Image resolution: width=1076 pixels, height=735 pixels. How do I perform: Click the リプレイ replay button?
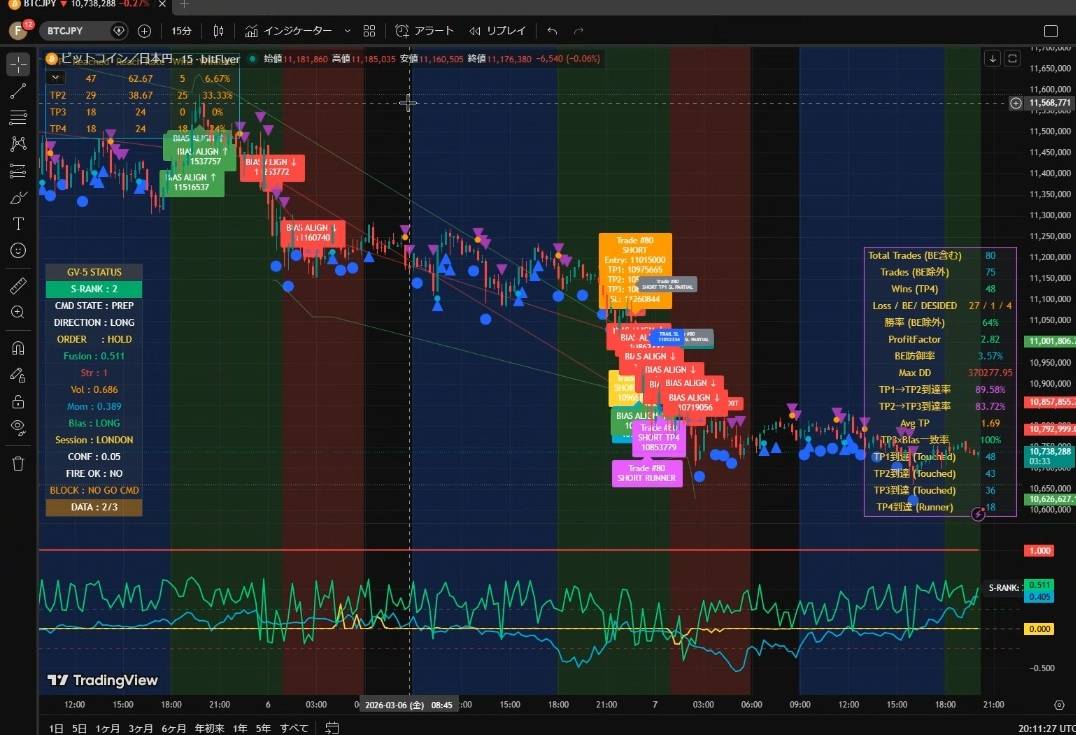point(504,31)
